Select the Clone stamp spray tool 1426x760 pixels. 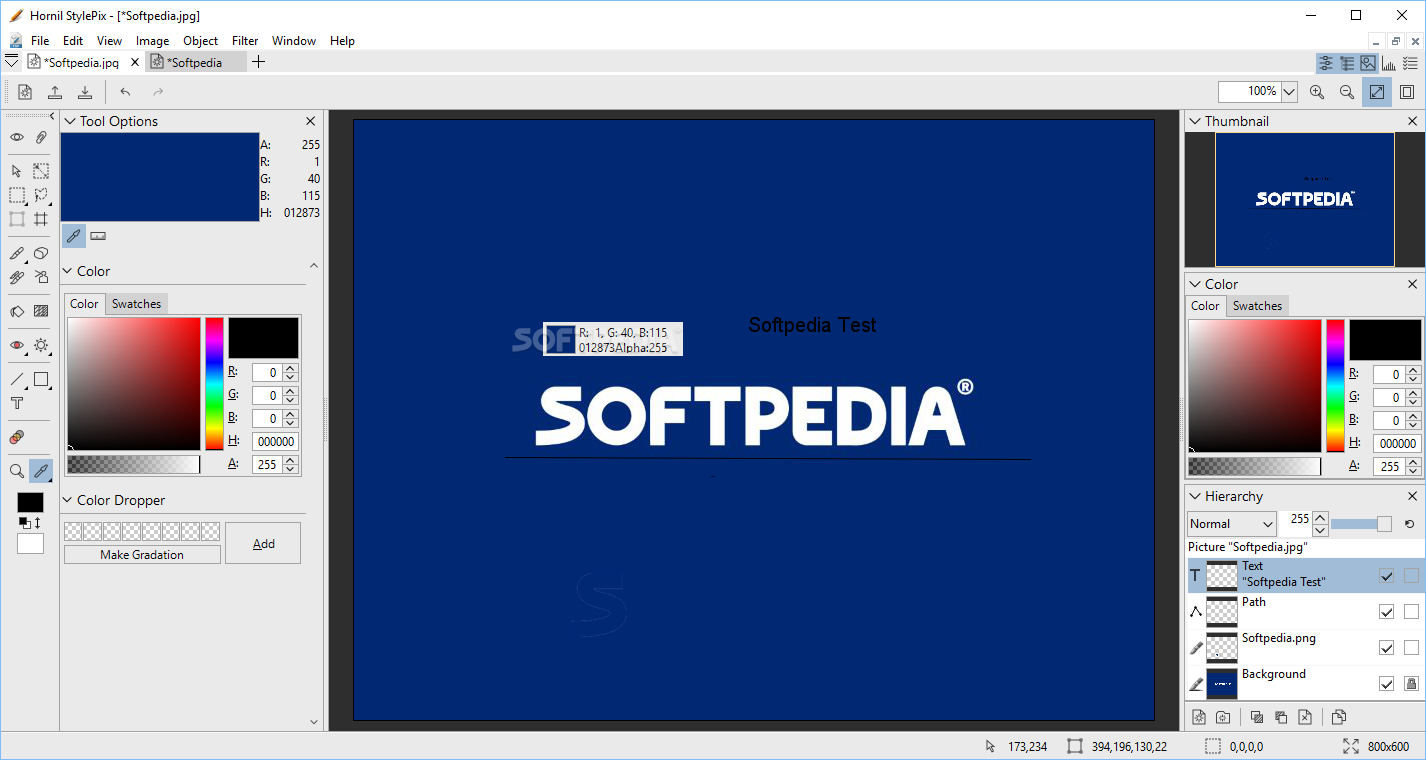41,277
